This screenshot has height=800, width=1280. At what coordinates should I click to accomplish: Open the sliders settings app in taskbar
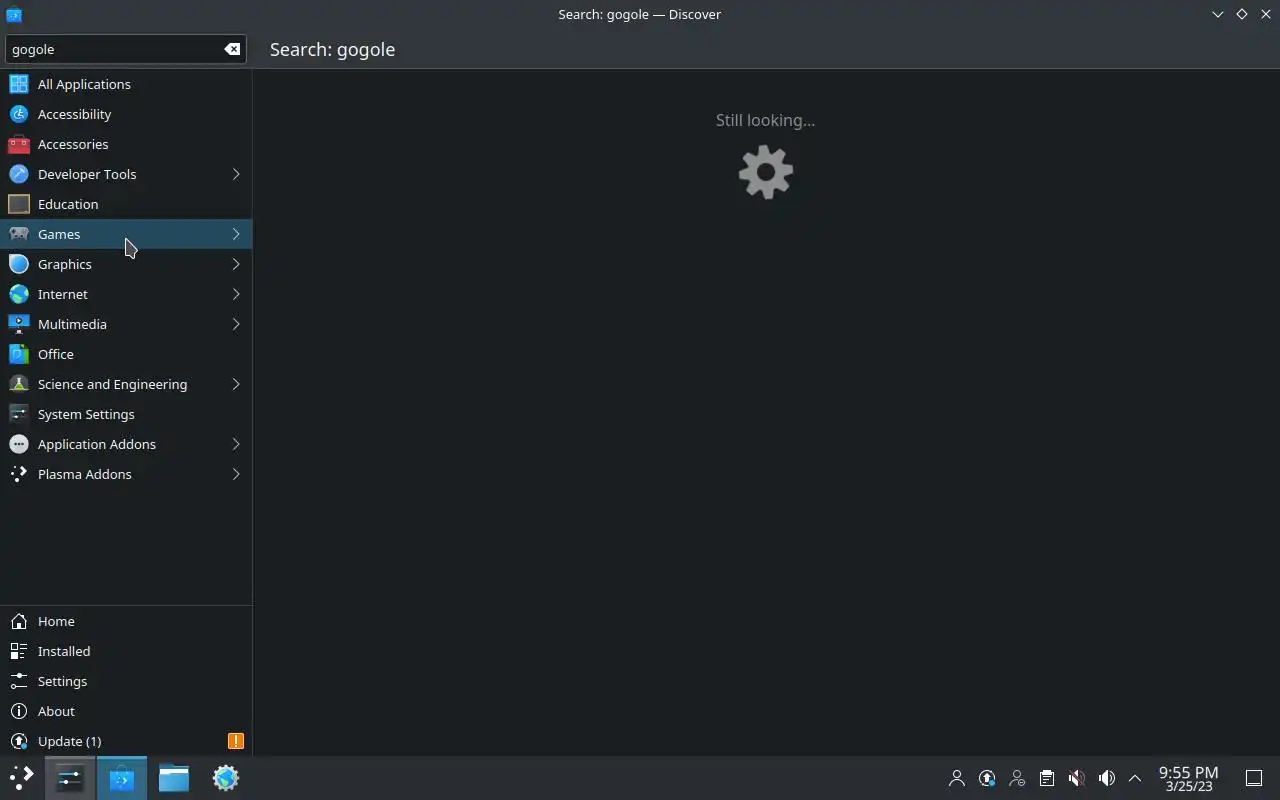click(x=70, y=778)
